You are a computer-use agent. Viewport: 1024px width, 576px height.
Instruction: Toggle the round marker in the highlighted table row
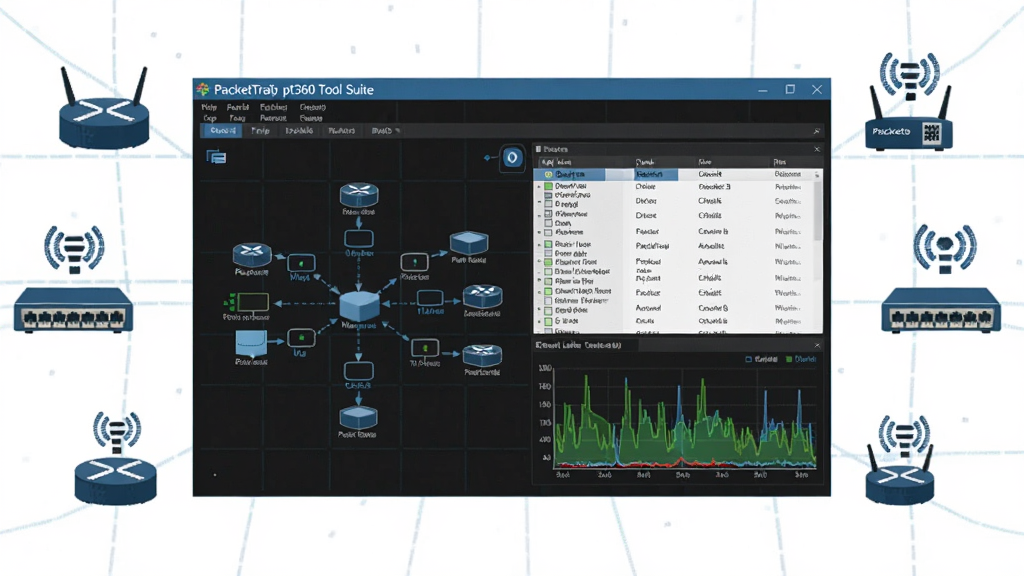[549, 174]
